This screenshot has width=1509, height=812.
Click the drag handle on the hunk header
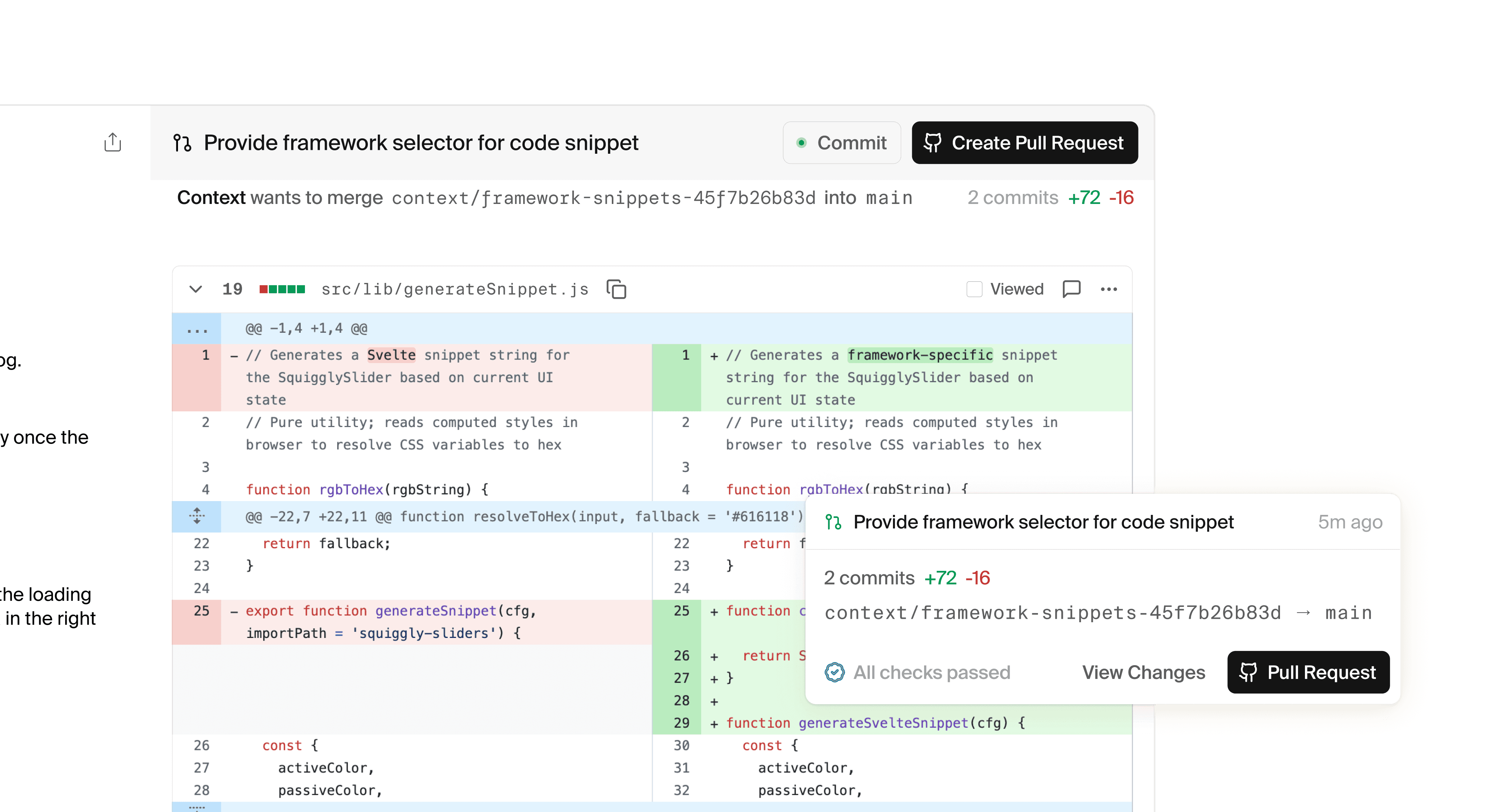pos(197,516)
